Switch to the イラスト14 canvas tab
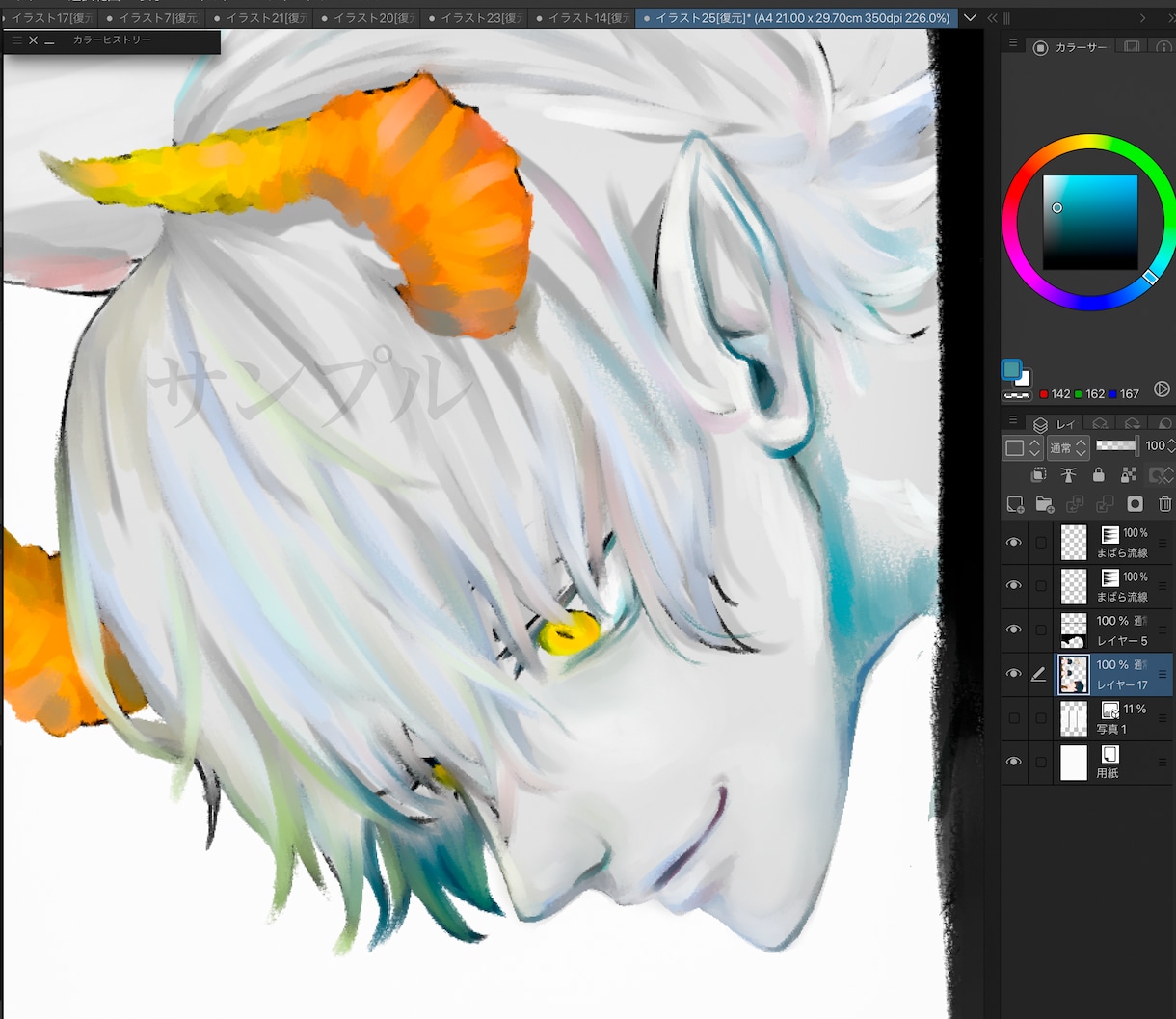Screen dimensions: 1176x1019 pyautogui.click(x=581, y=17)
